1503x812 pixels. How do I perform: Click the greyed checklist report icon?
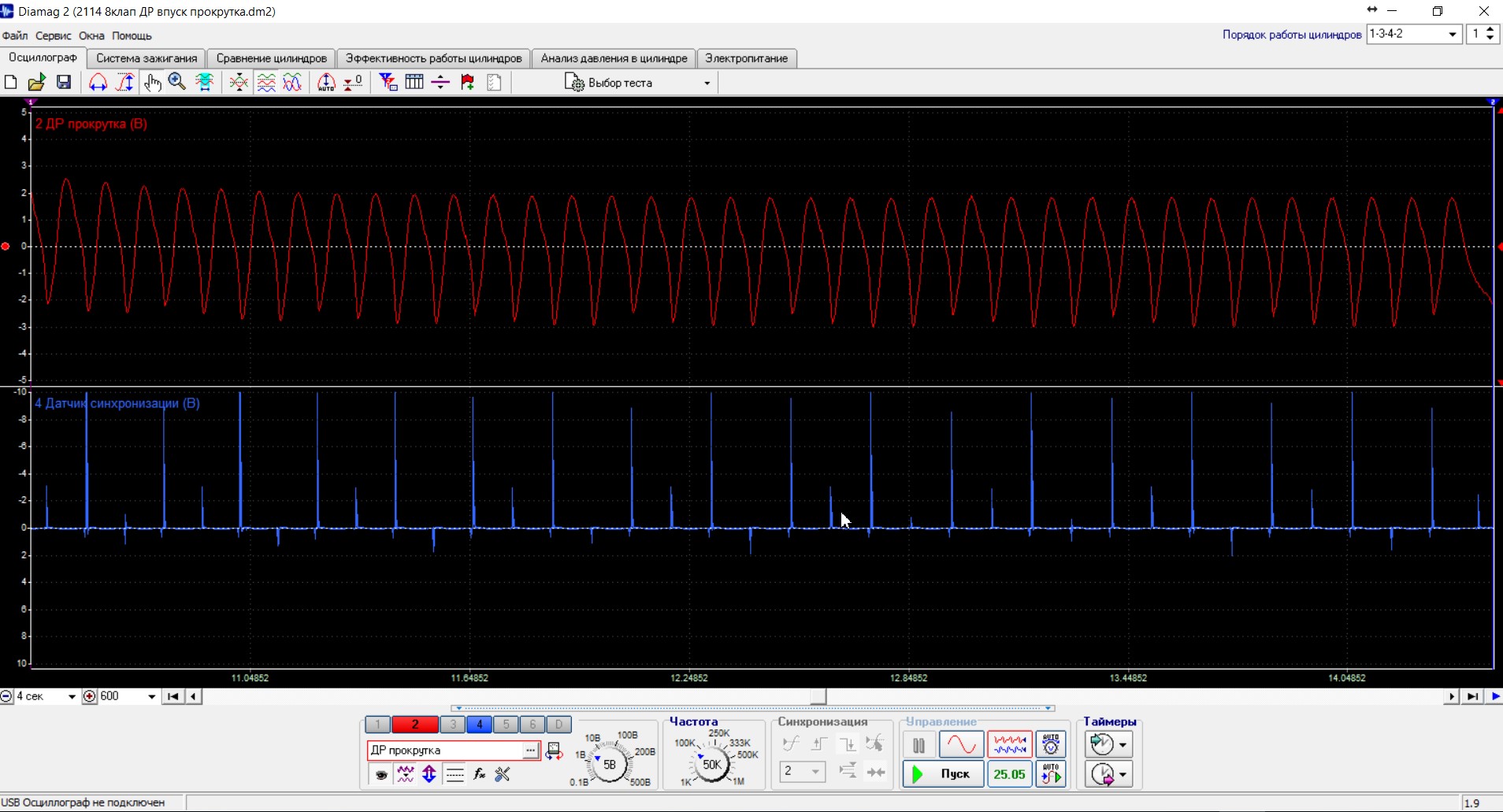coord(495,83)
